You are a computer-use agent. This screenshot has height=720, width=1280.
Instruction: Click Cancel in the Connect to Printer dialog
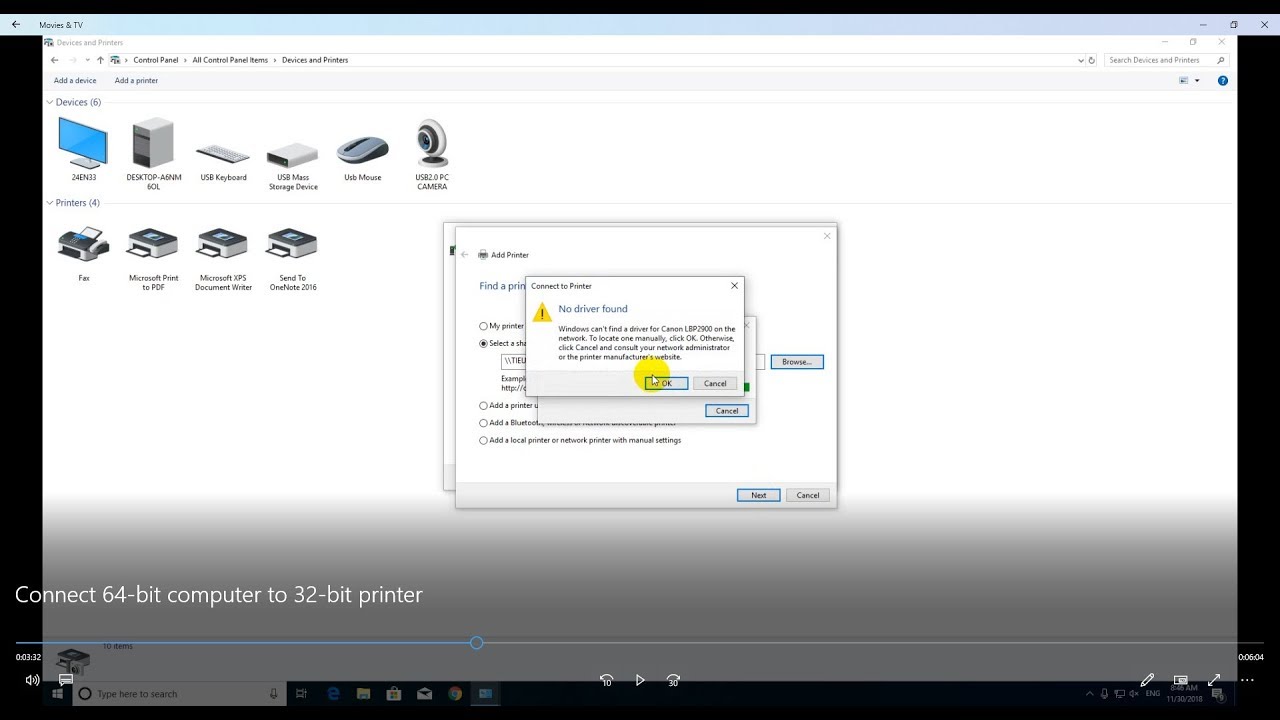pyautogui.click(x=715, y=383)
